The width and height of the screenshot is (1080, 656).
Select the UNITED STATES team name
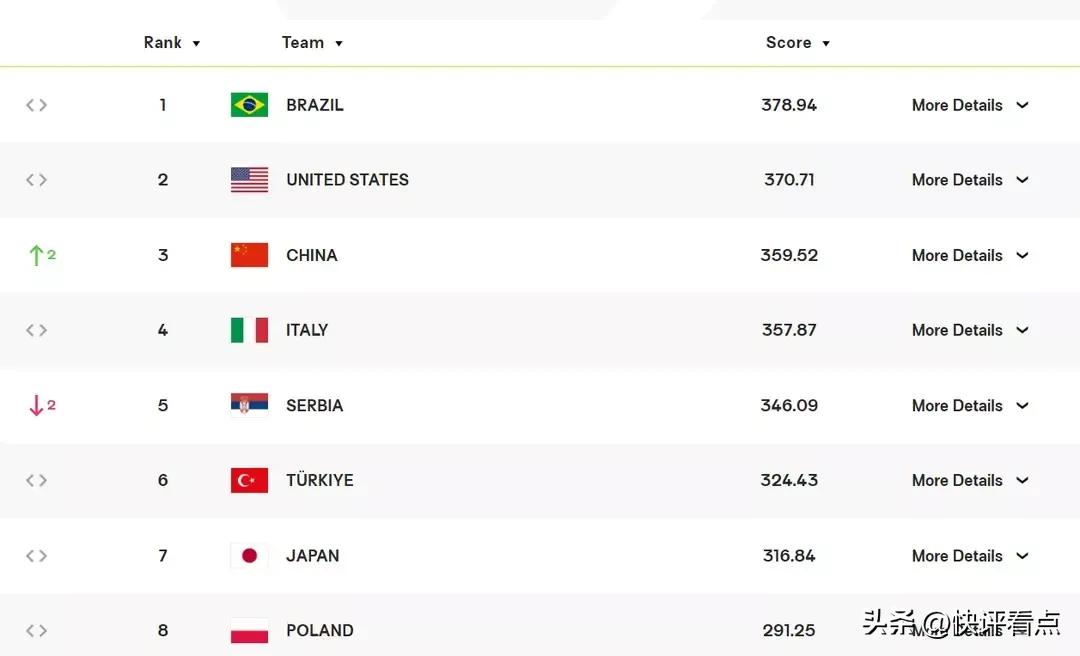tap(347, 180)
